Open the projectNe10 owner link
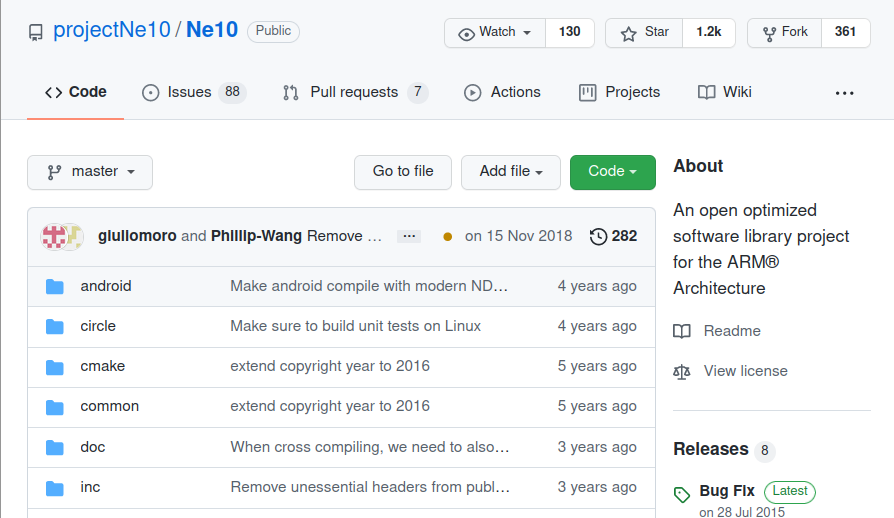Image resolution: width=894 pixels, height=518 pixels. (x=112, y=30)
